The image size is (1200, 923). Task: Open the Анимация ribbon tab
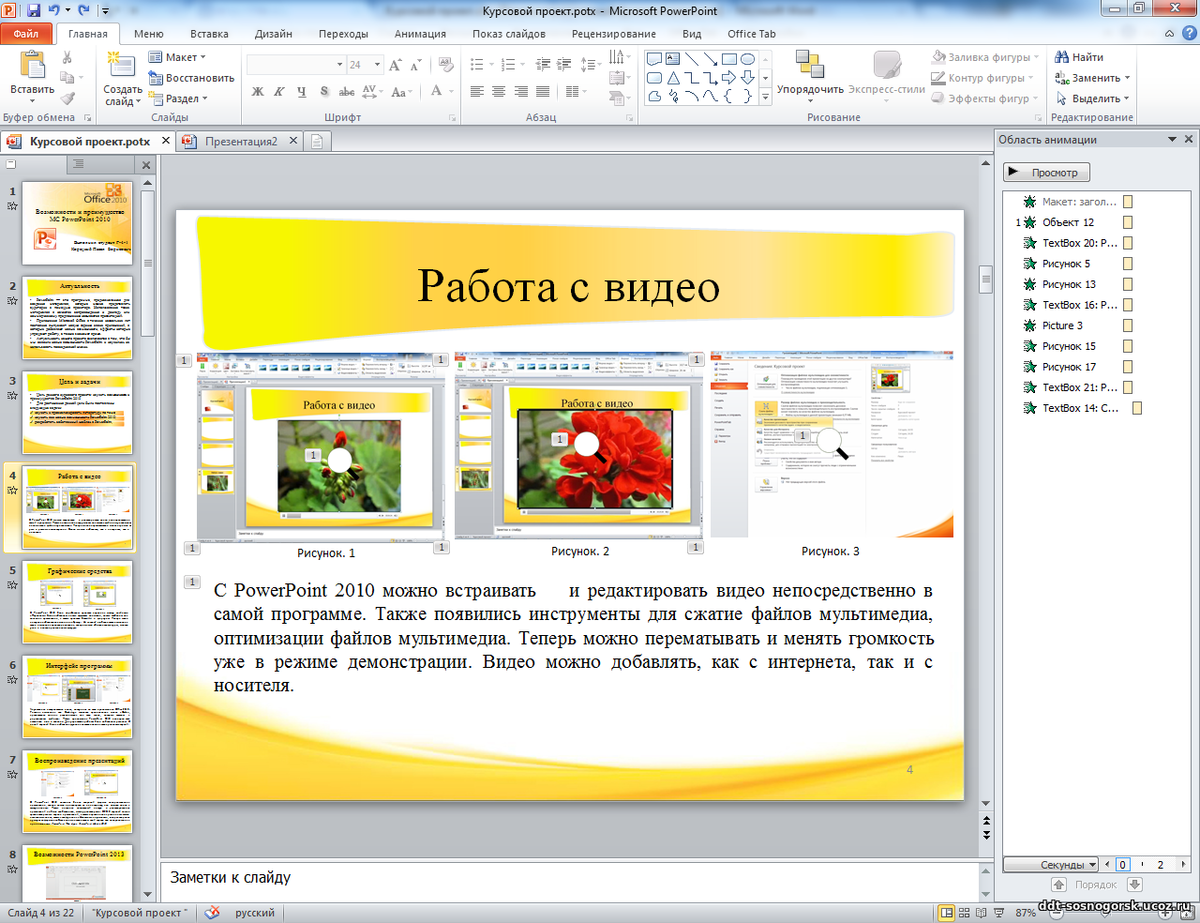pos(420,34)
